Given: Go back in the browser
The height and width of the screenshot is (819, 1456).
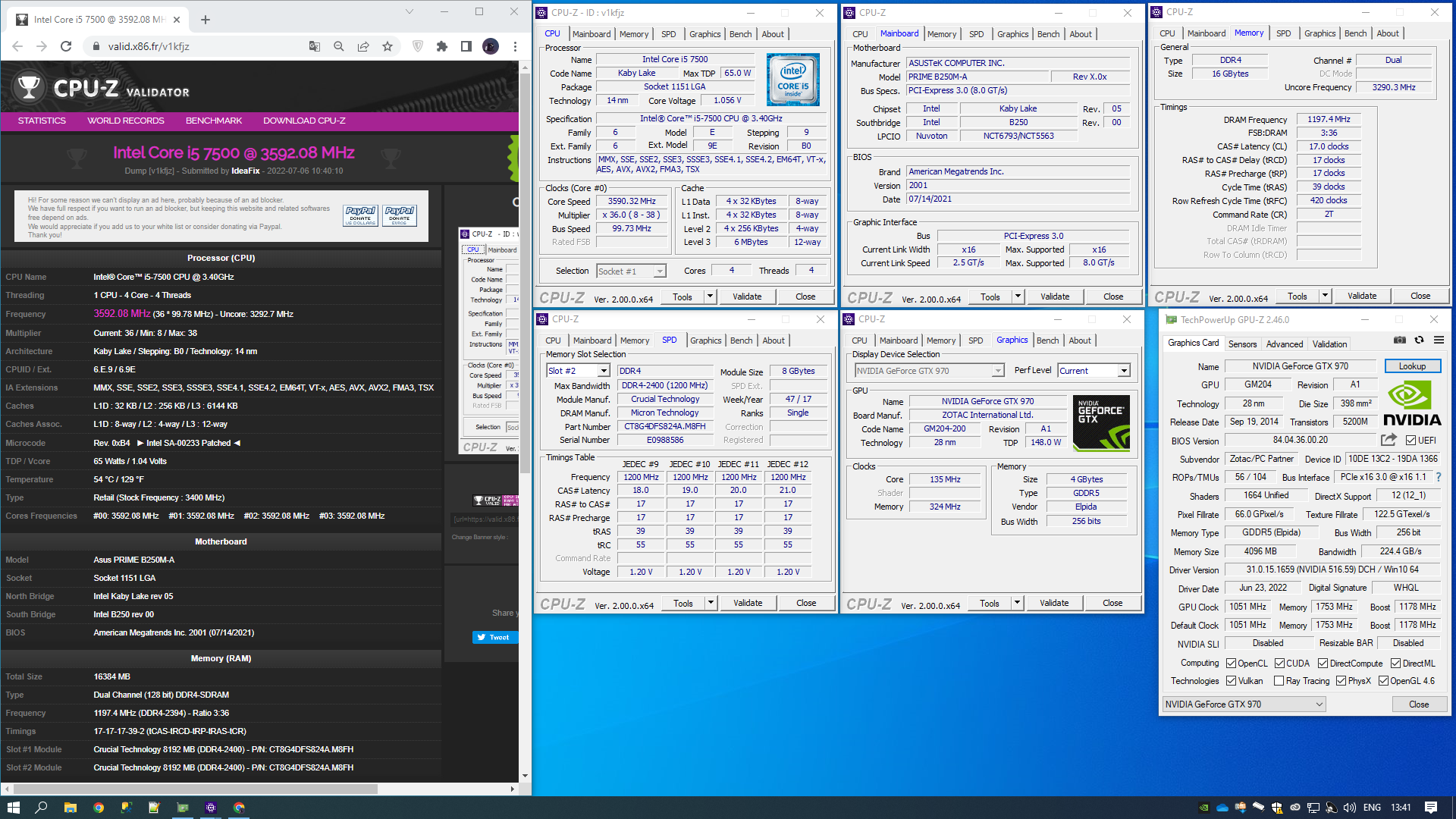Looking at the screenshot, I should (17, 46).
